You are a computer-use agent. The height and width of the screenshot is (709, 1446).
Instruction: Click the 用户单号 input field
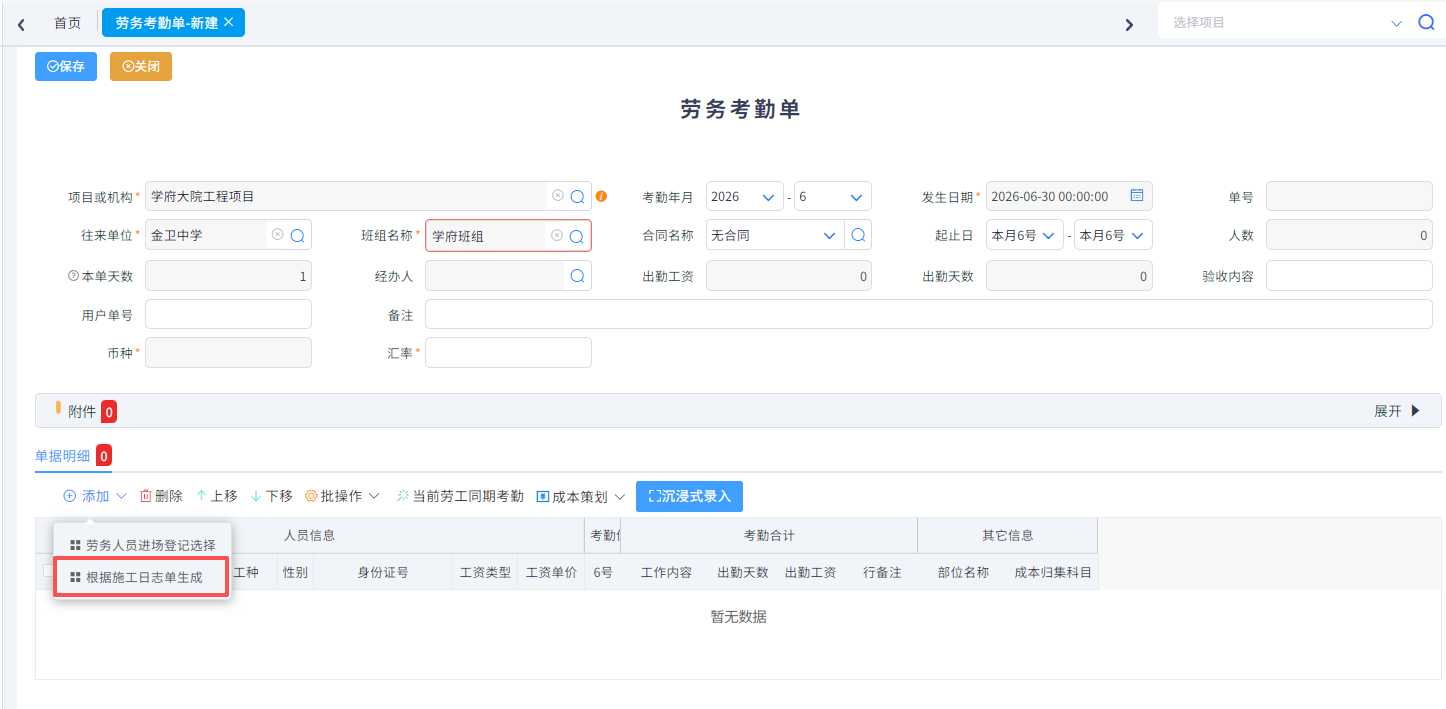pos(228,314)
